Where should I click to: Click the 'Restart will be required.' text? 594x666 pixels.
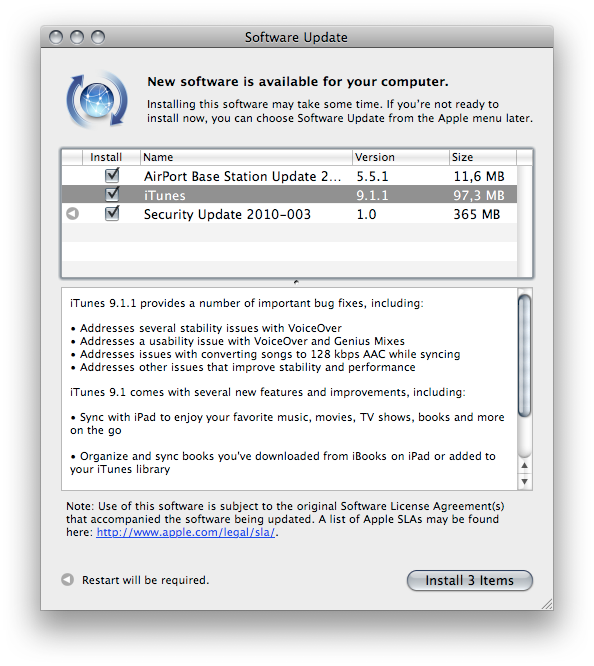[x=145, y=580]
